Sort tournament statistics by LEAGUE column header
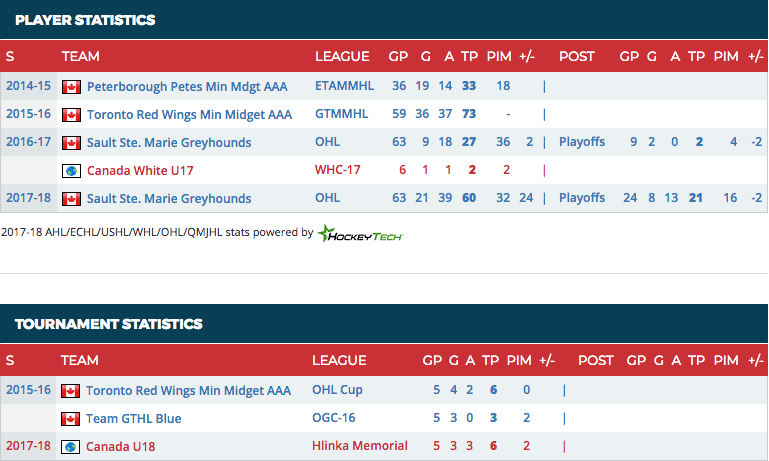This screenshot has height=461, width=769. point(339,360)
